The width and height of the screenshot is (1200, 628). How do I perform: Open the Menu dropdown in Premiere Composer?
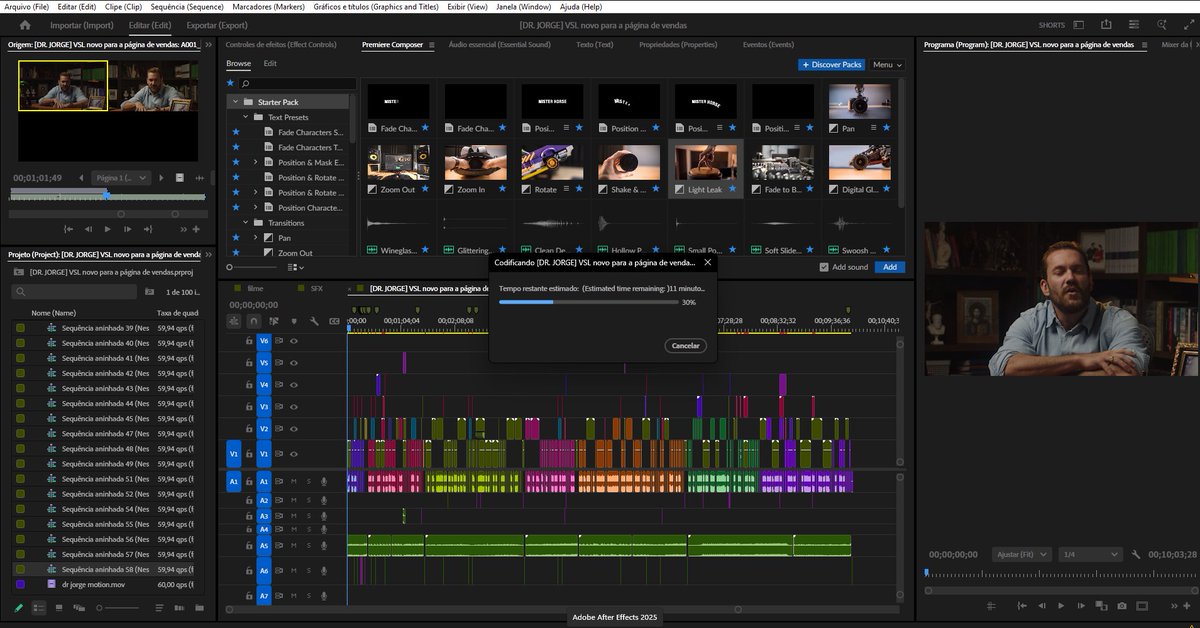(886, 65)
